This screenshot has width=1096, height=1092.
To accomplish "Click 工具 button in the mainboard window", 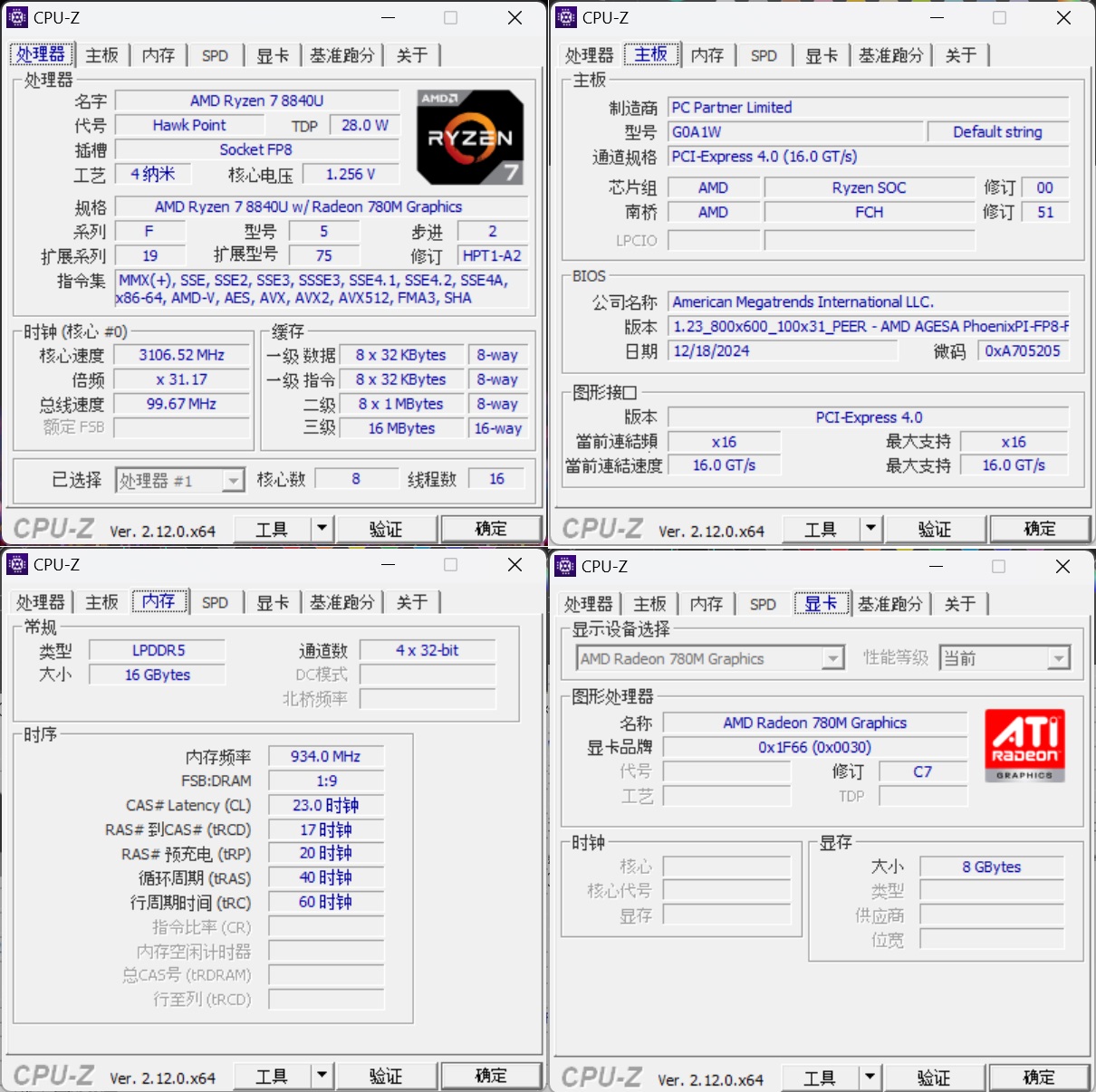I will click(x=822, y=529).
